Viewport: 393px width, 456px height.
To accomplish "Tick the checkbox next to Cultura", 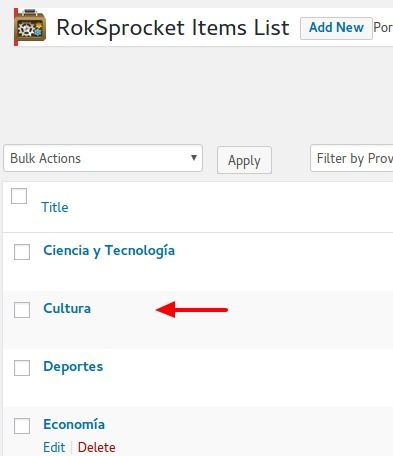I will (22, 310).
